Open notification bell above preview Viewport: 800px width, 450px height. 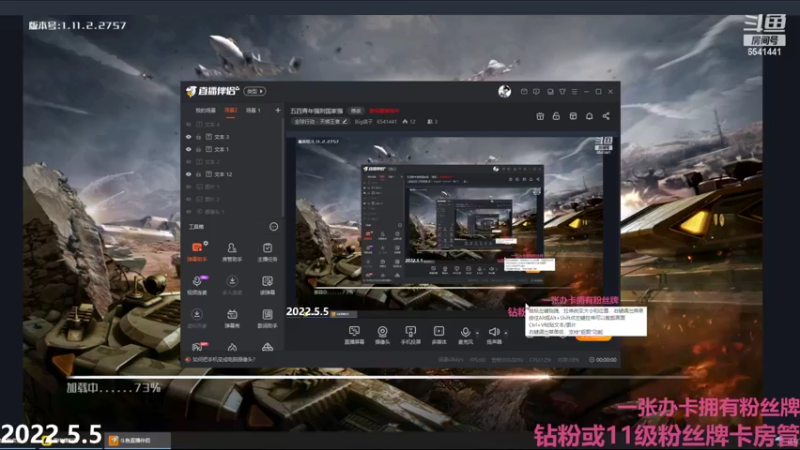coord(589,116)
